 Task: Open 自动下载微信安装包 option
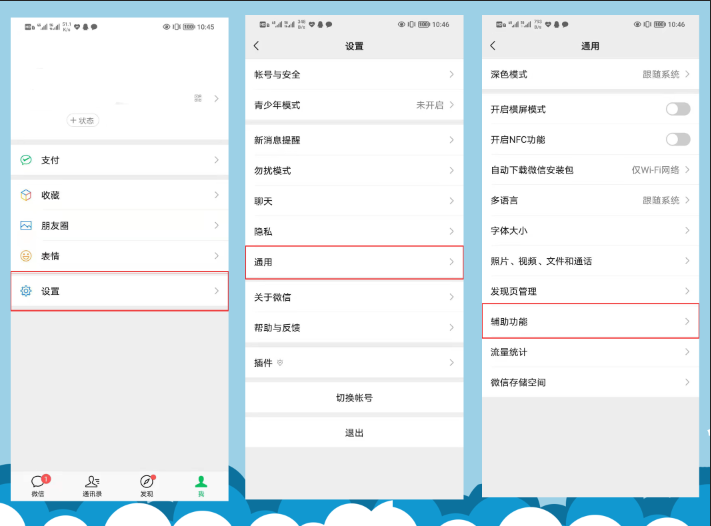click(590, 170)
